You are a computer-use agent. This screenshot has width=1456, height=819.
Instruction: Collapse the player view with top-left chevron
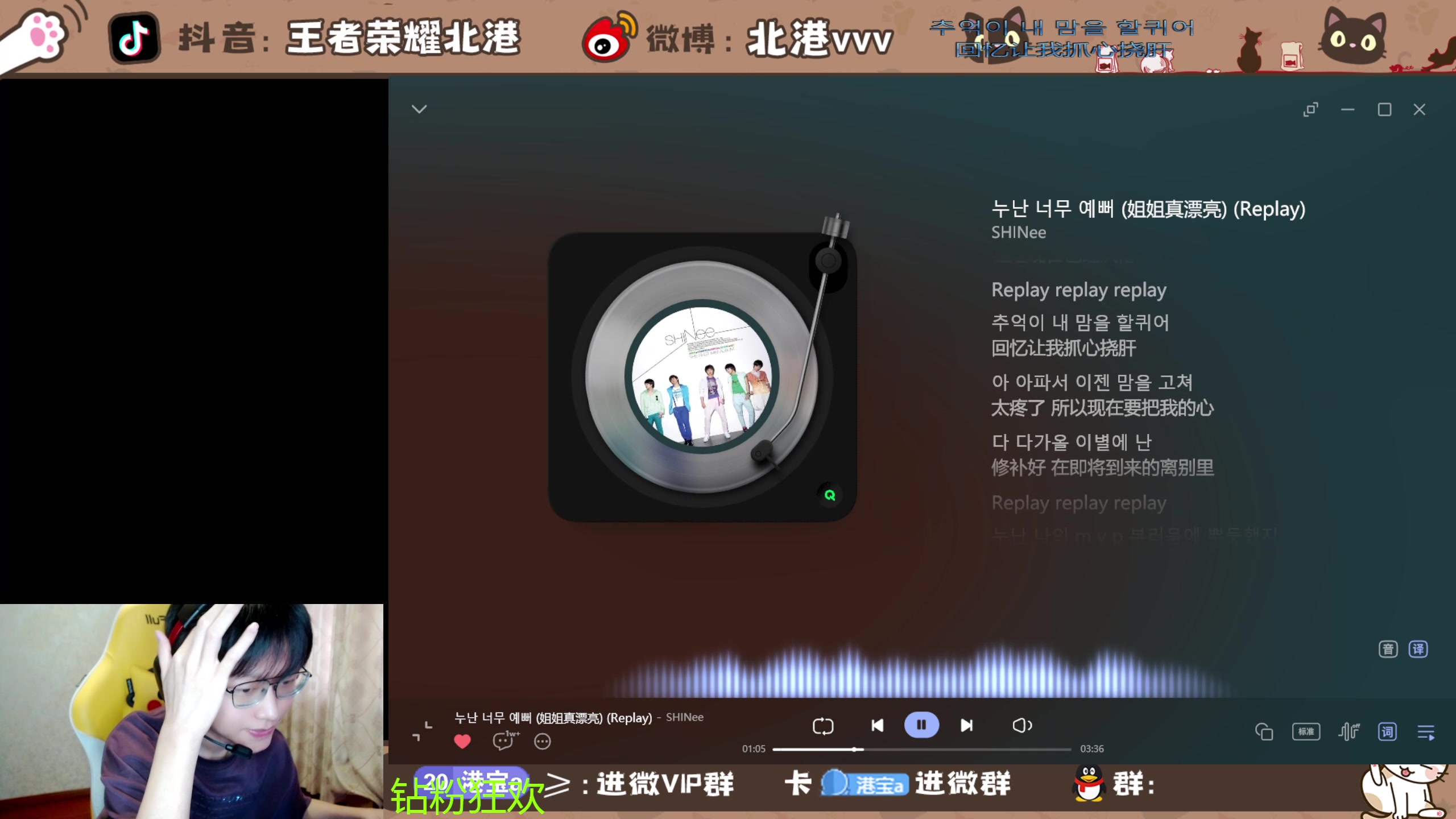(x=419, y=109)
